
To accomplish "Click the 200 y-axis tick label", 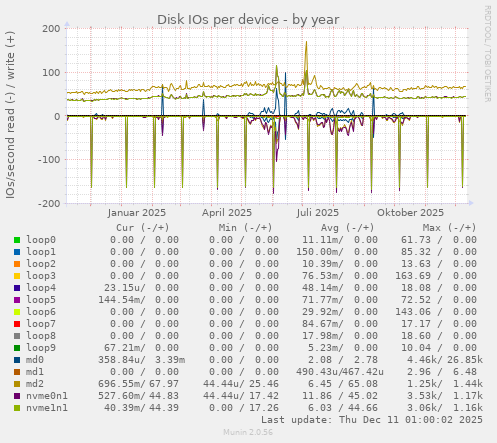I will 51,29.
